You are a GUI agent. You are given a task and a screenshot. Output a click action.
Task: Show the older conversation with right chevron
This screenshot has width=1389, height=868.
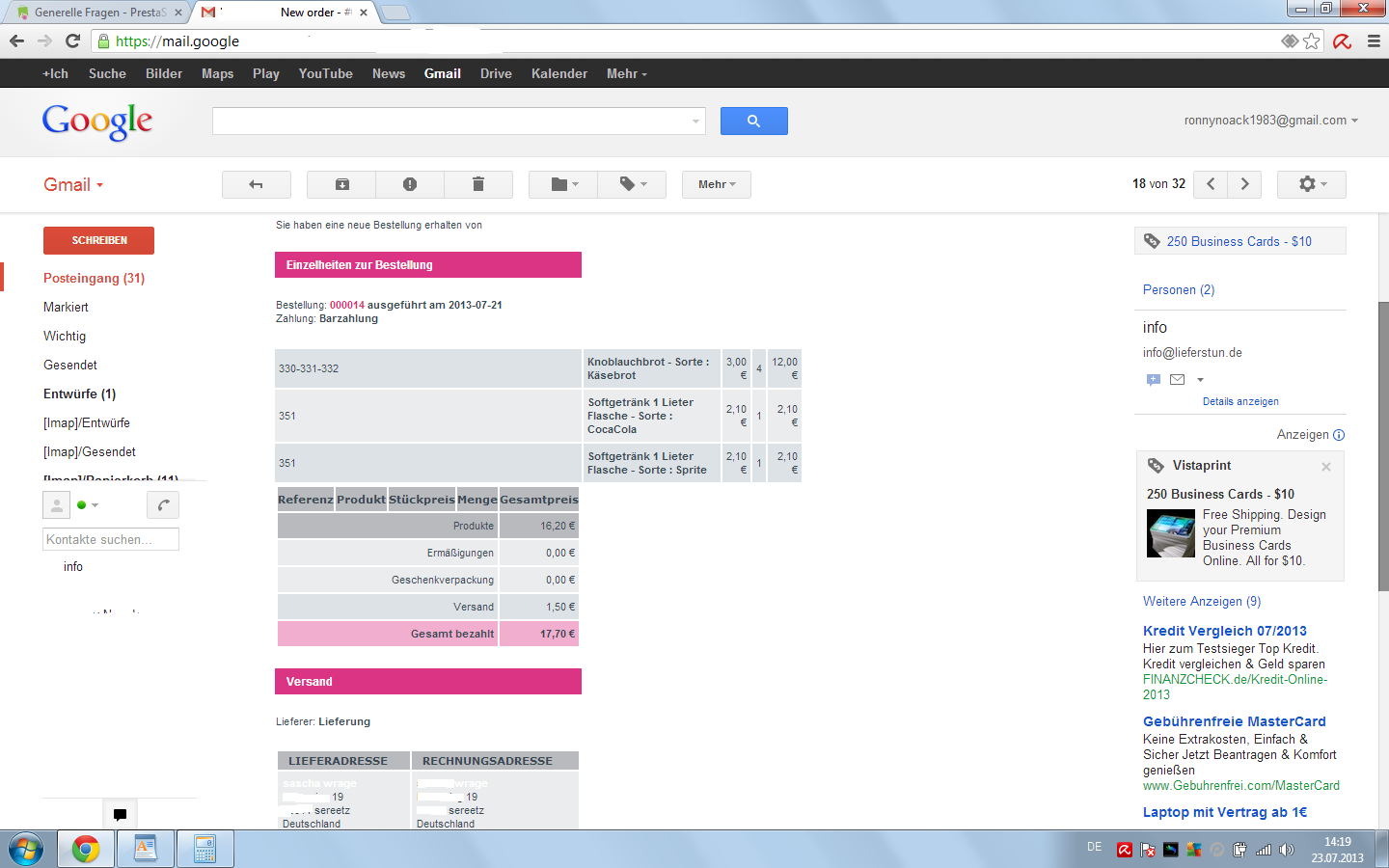click(x=1245, y=184)
